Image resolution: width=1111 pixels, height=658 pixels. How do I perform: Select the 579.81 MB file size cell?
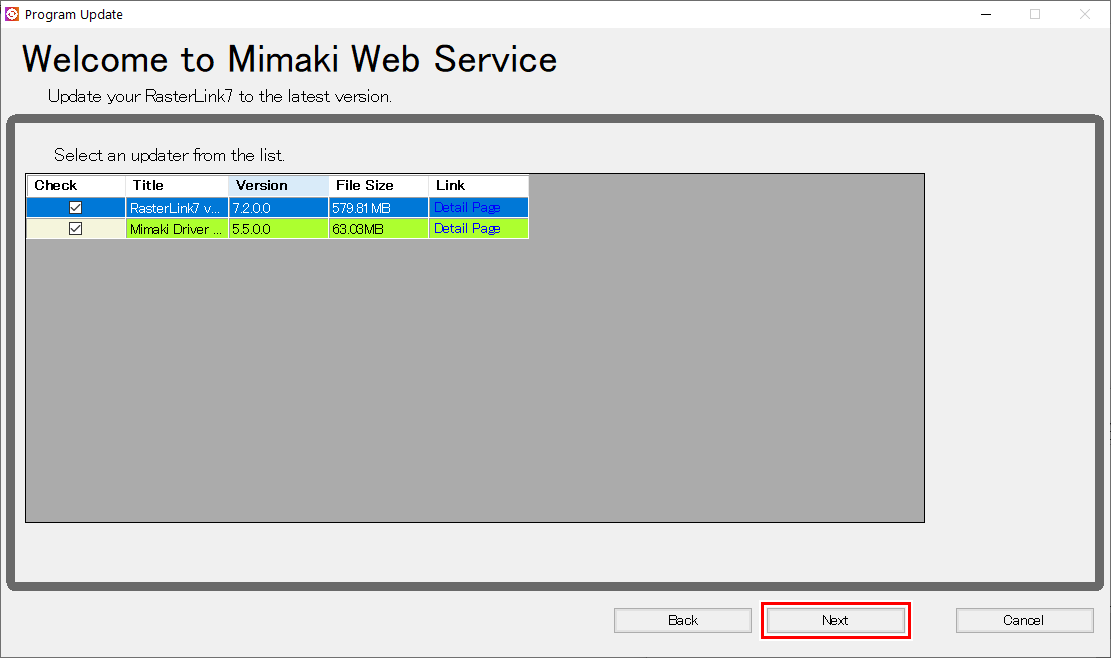pyautogui.click(x=378, y=208)
